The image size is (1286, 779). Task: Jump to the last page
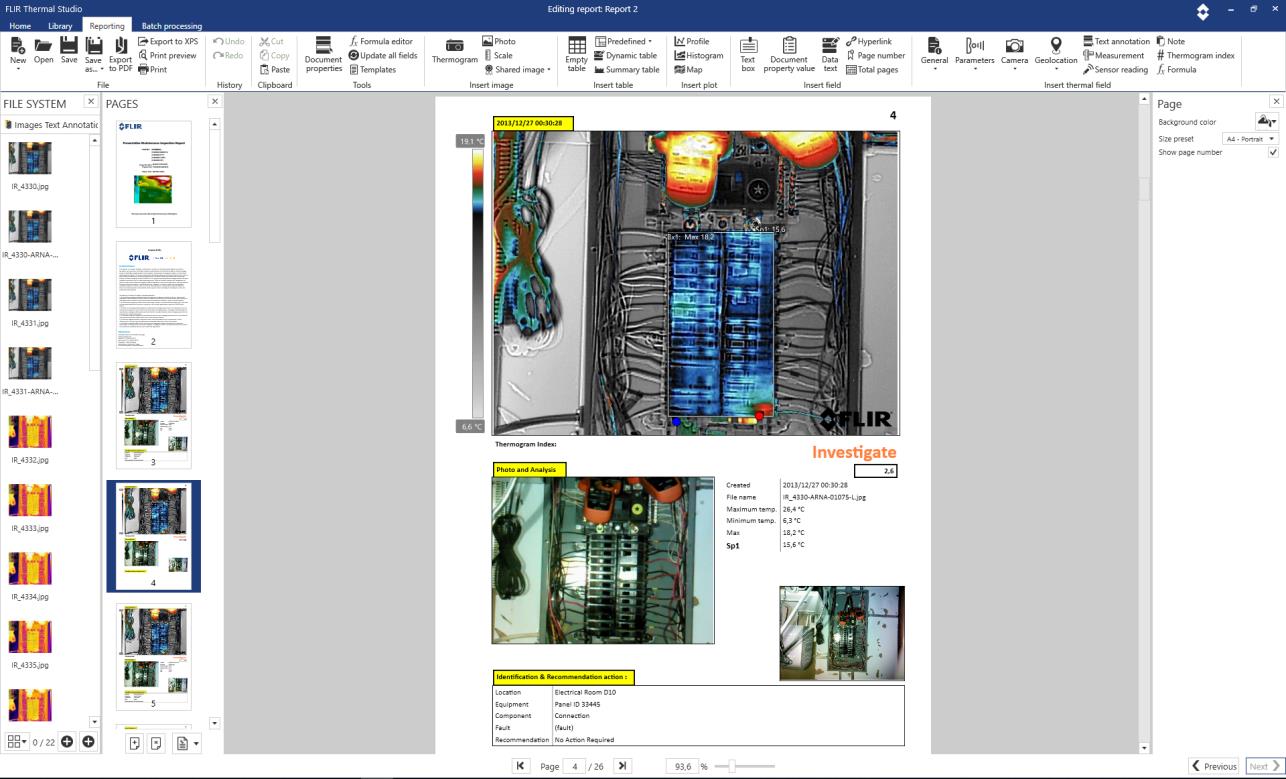(622, 766)
